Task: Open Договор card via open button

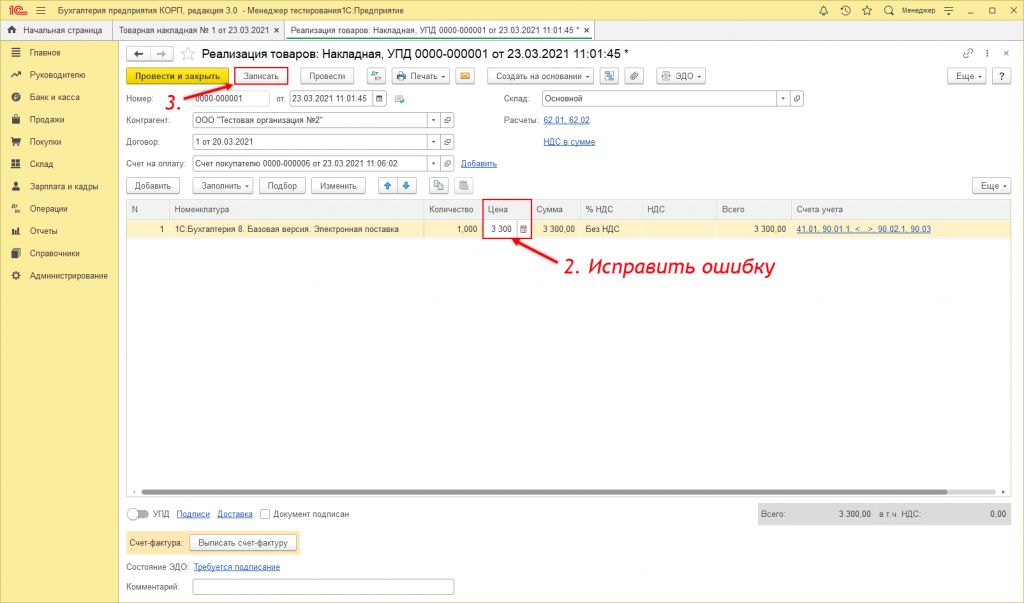Action: (x=447, y=142)
